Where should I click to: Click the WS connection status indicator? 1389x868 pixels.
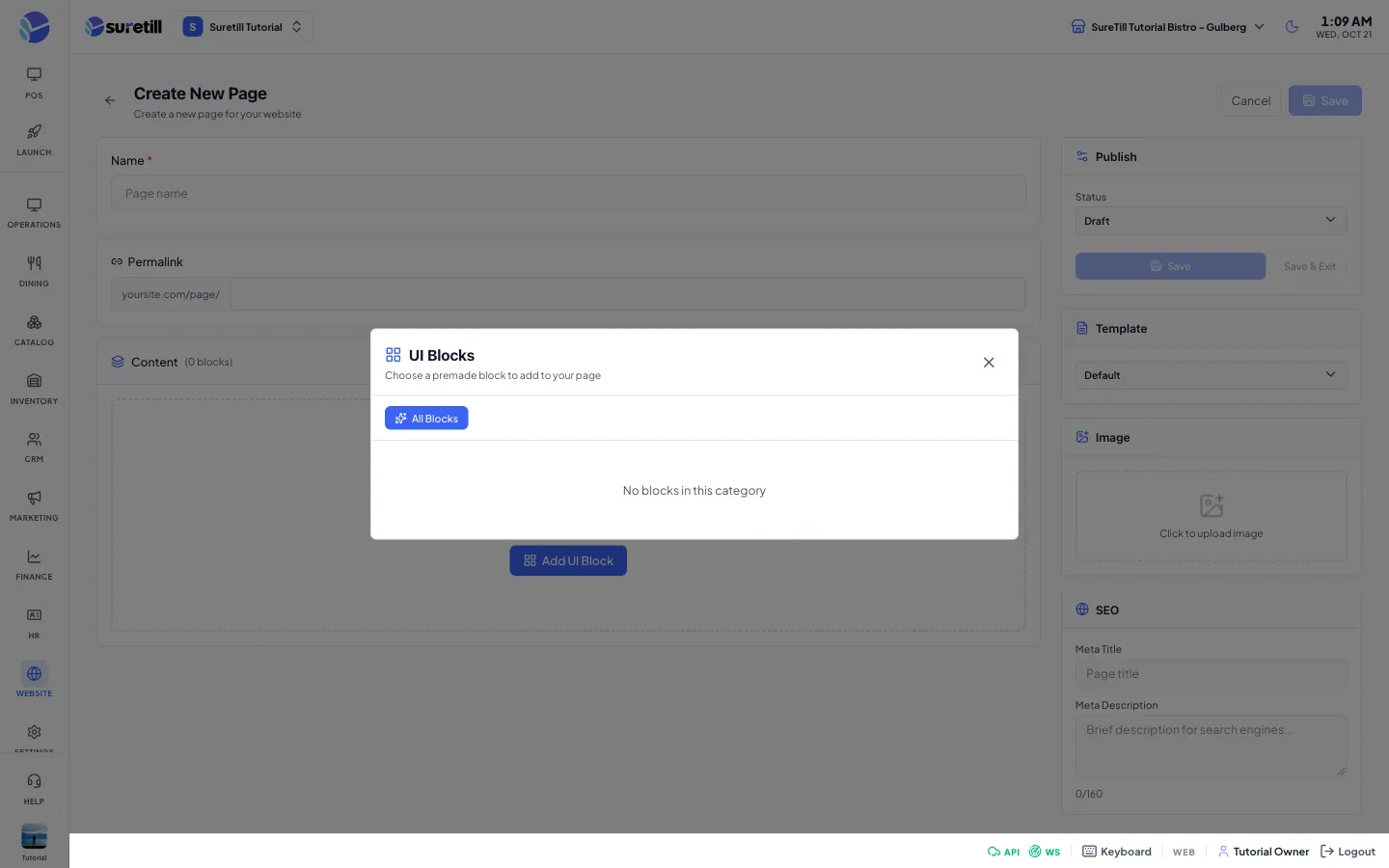tap(1045, 852)
